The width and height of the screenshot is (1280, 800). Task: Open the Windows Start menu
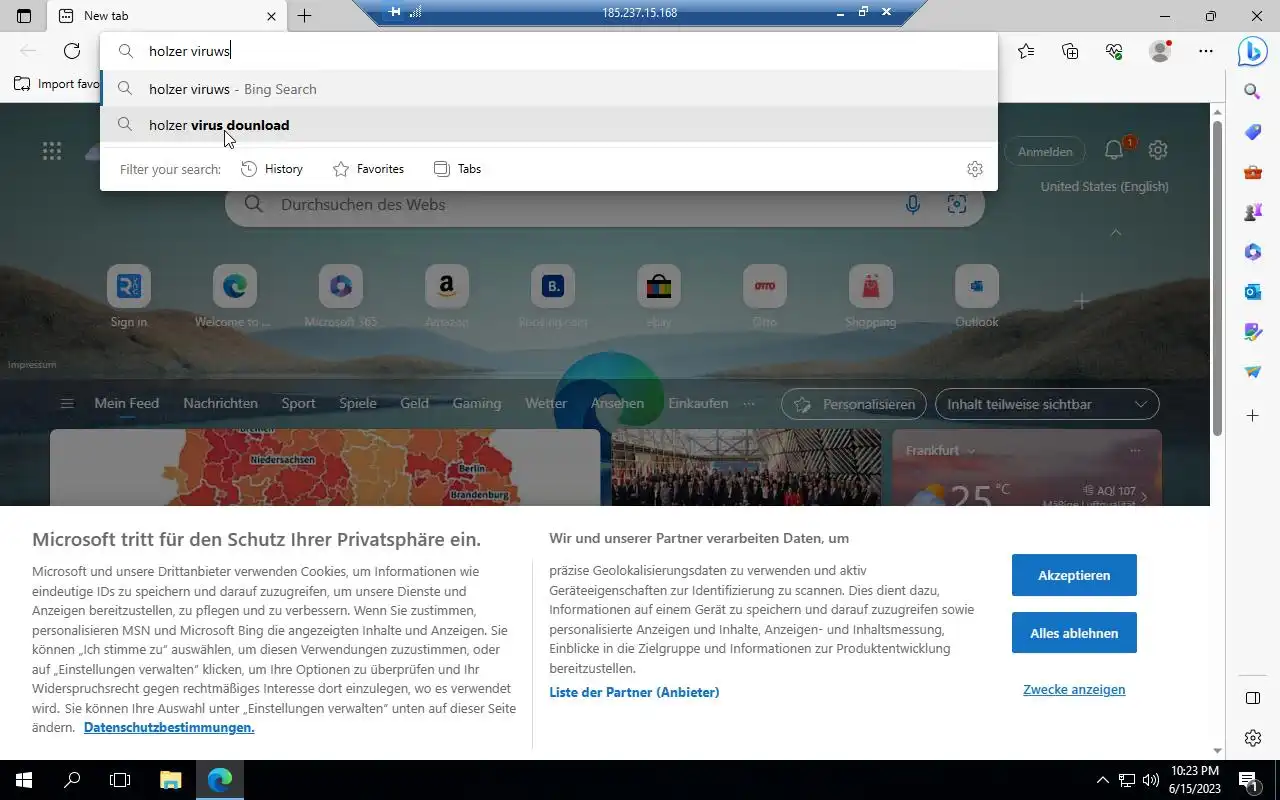(24, 780)
